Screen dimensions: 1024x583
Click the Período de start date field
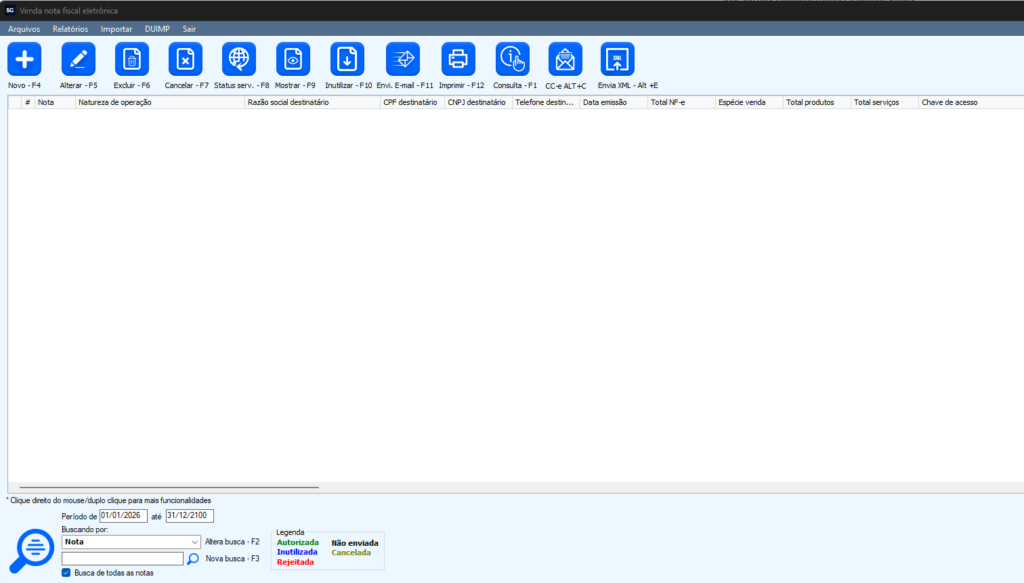click(123, 516)
